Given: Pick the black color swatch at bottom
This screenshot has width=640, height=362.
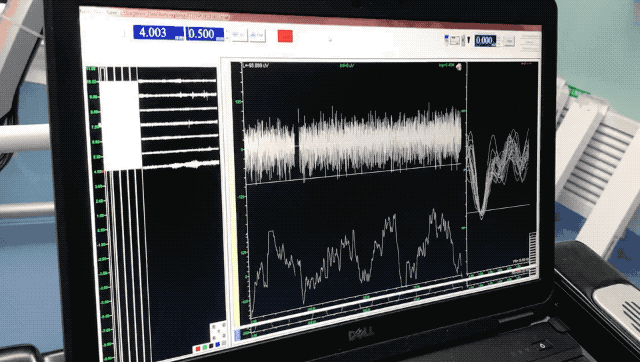Looking at the screenshot, I should click(211, 346).
